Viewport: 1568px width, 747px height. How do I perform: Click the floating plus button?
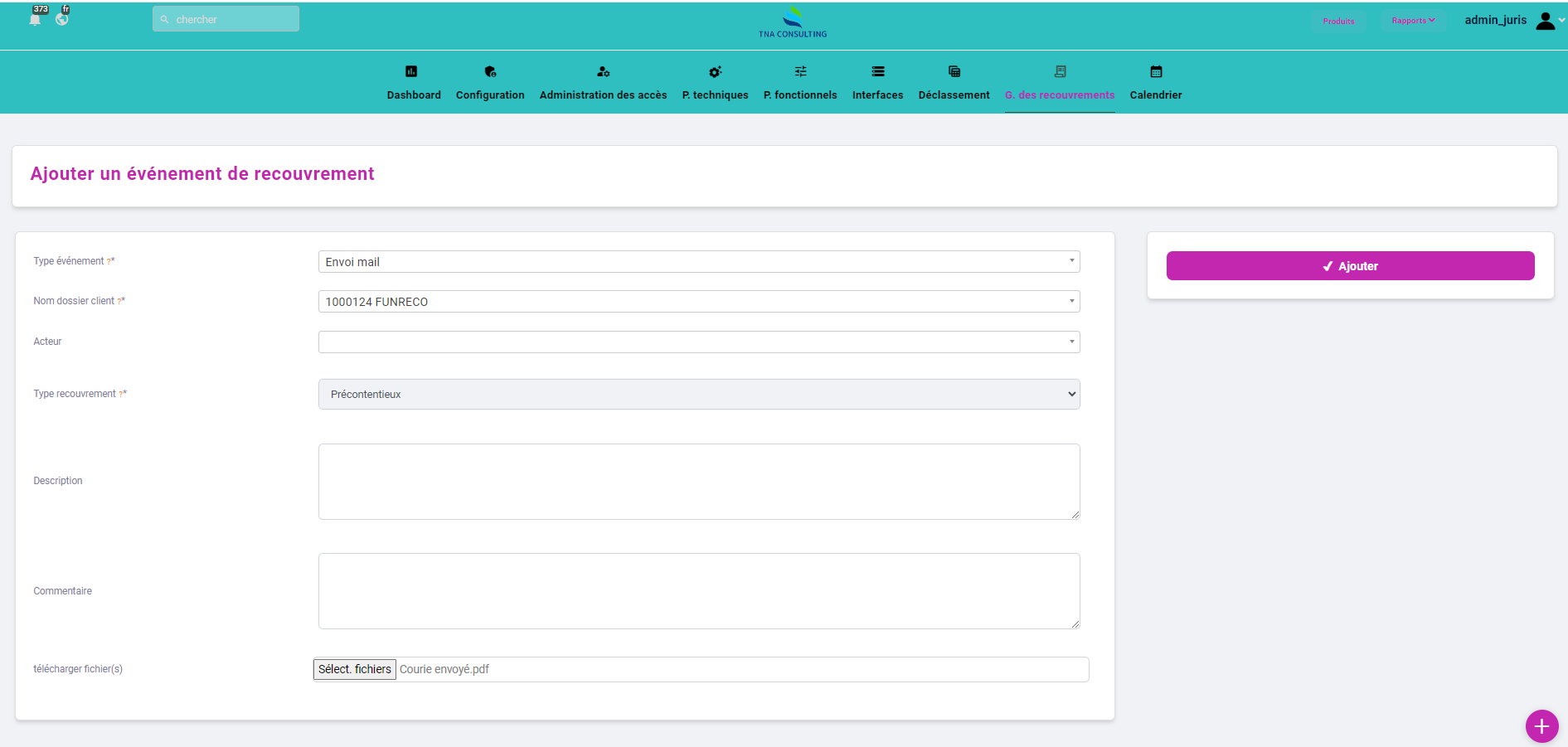click(x=1541, y=726)
